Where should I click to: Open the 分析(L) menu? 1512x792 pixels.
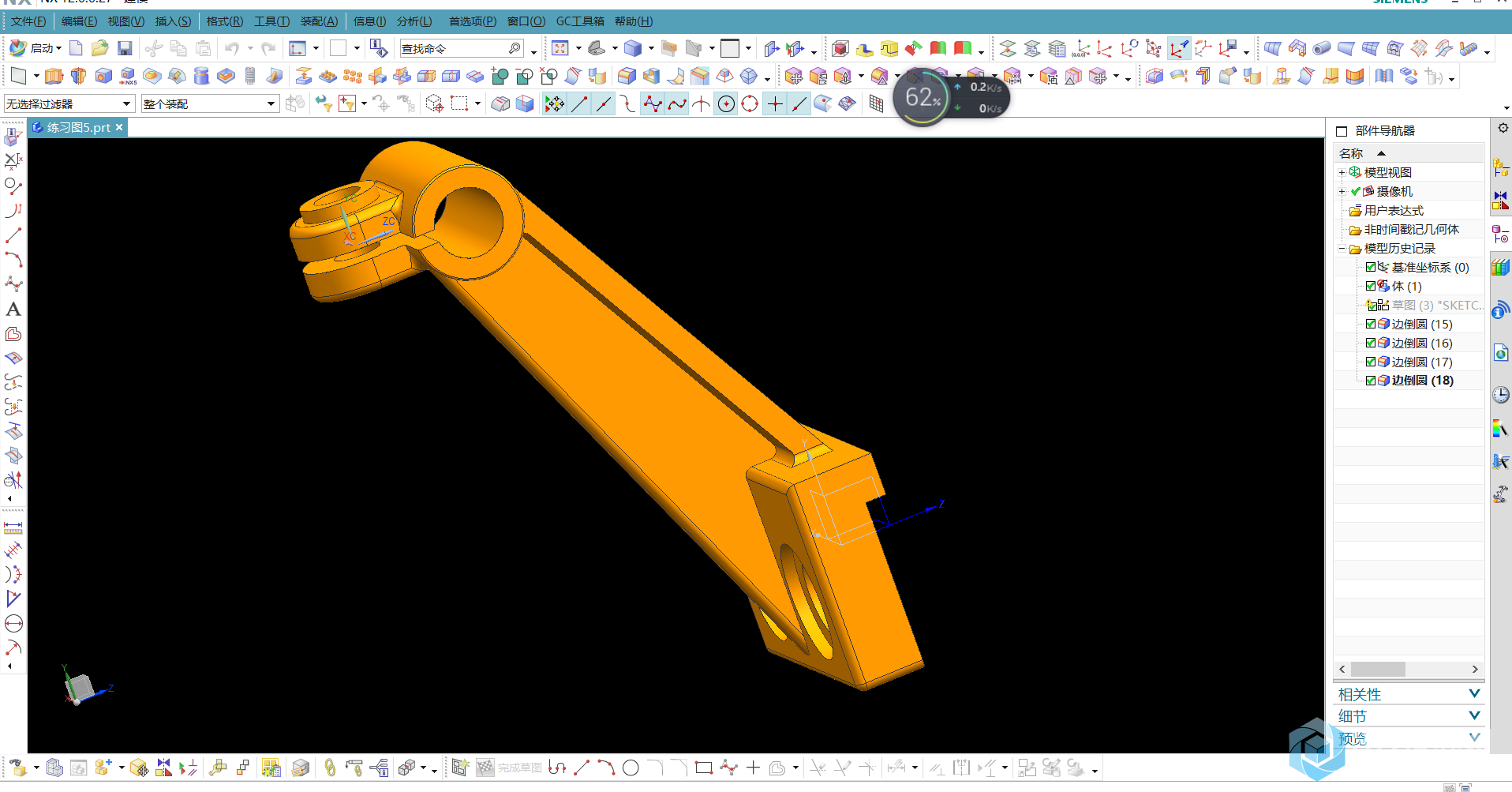414,21
